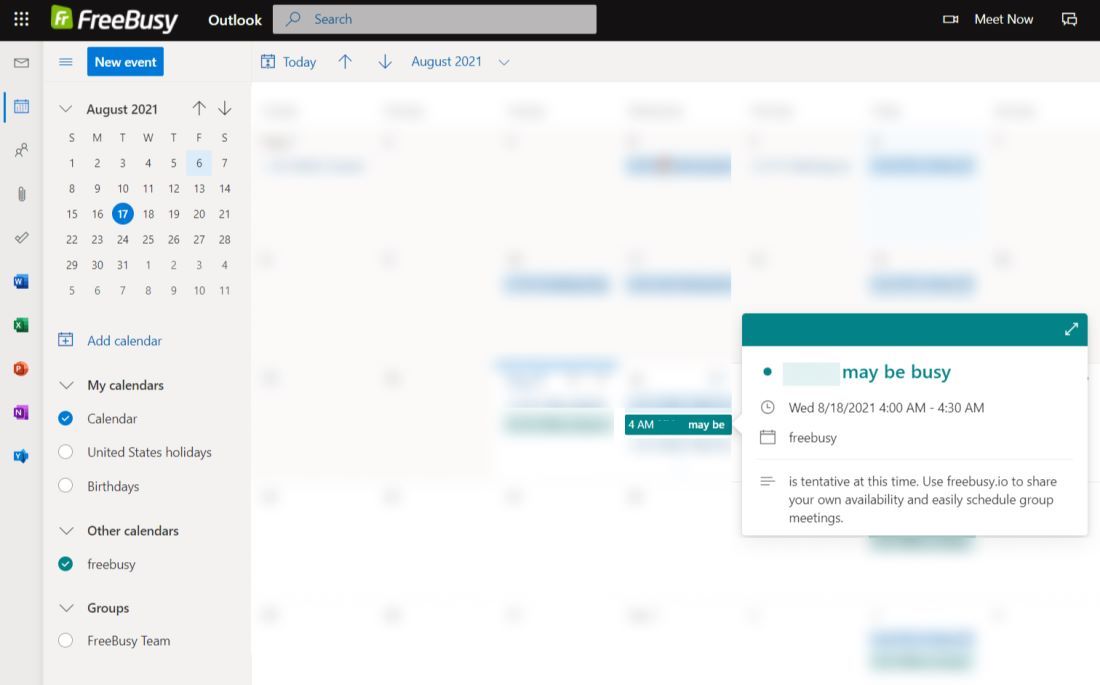Toggle the hamburger navigation pane icon
Image resolution: width=1100 pixels, height=685 pixels.
click(x=65, y=62)
